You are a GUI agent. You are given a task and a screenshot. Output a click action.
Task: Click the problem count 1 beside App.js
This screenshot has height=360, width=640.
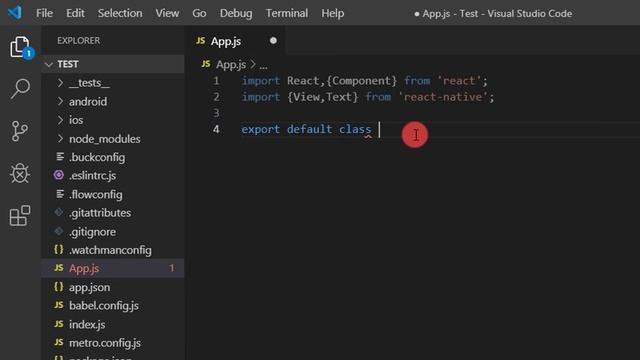coord(172,268)
